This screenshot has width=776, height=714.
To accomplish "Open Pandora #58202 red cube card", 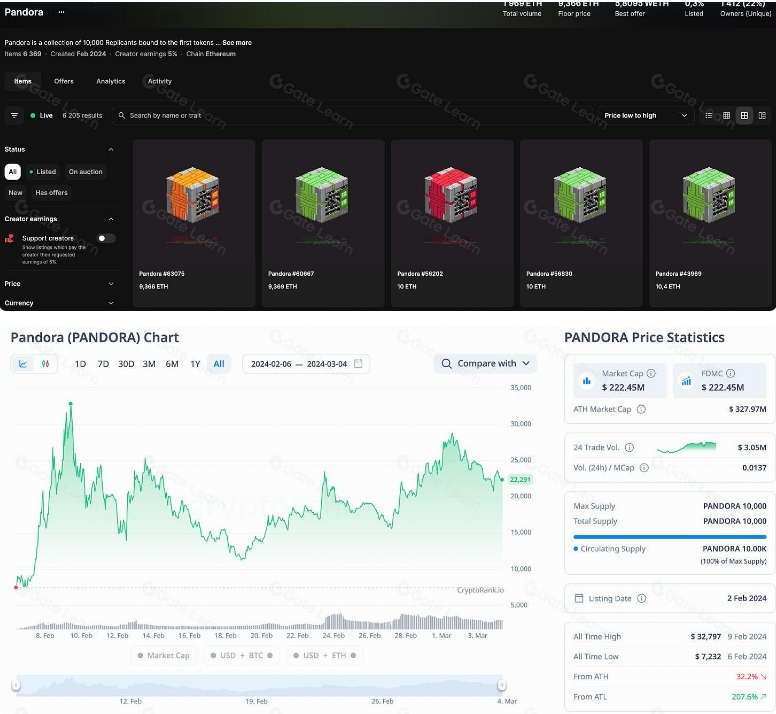I will [452, 223].
